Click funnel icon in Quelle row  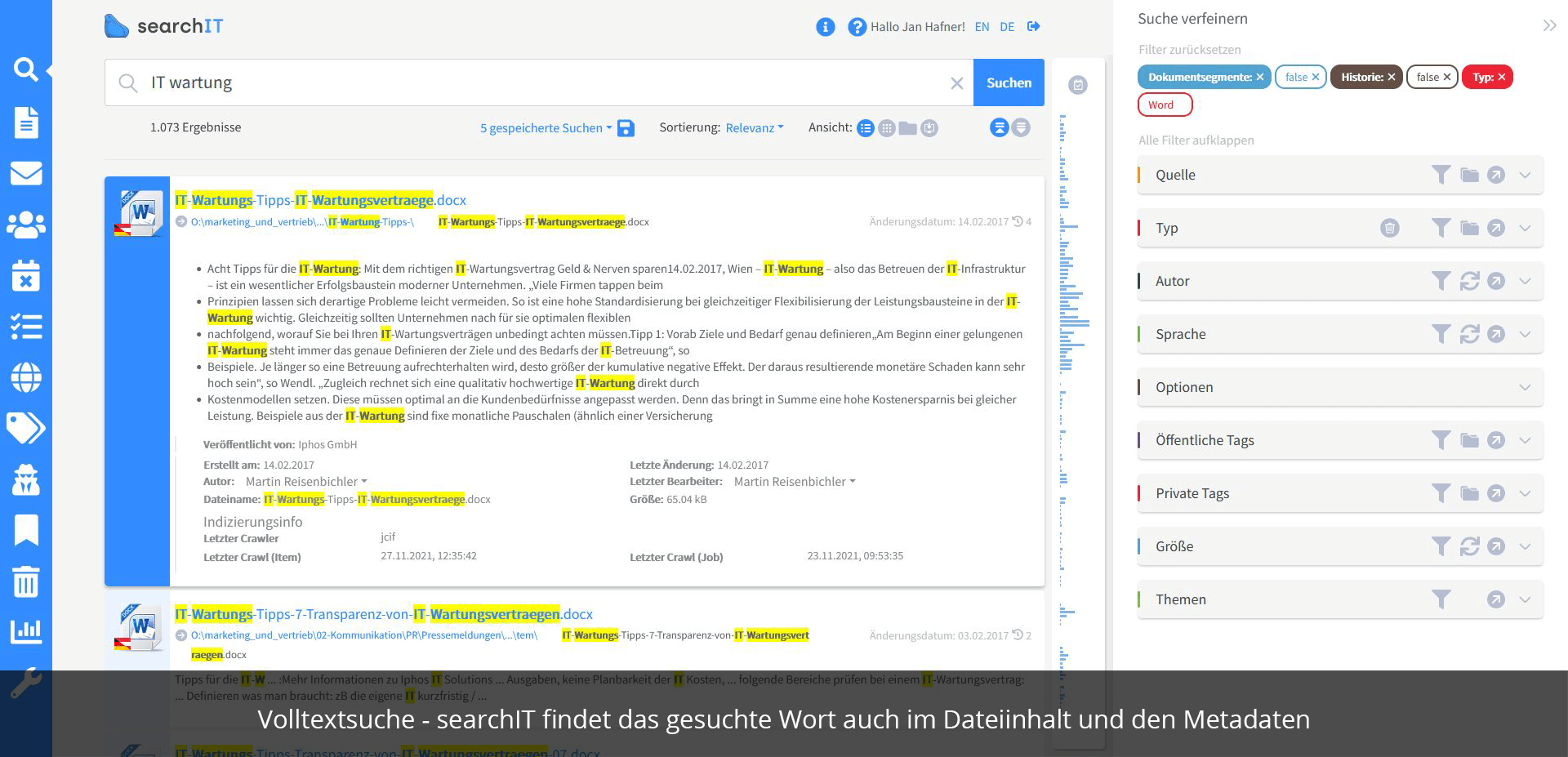click(1441, 175)
